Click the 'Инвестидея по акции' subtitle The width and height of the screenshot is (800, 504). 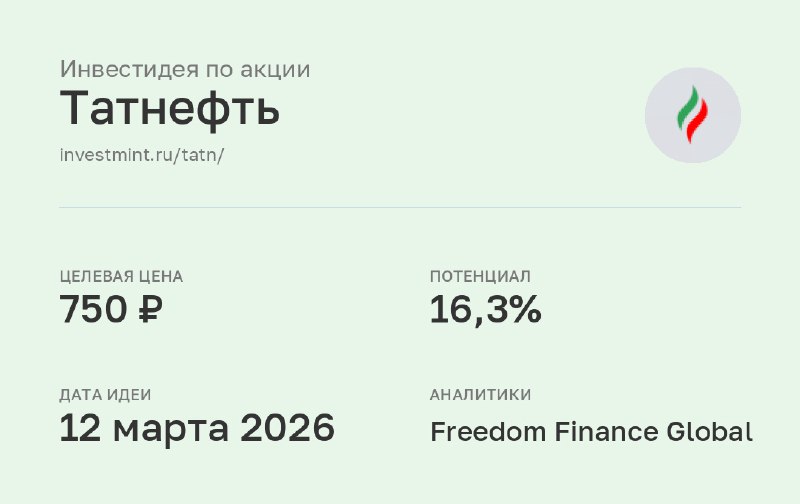click(185, 69)
